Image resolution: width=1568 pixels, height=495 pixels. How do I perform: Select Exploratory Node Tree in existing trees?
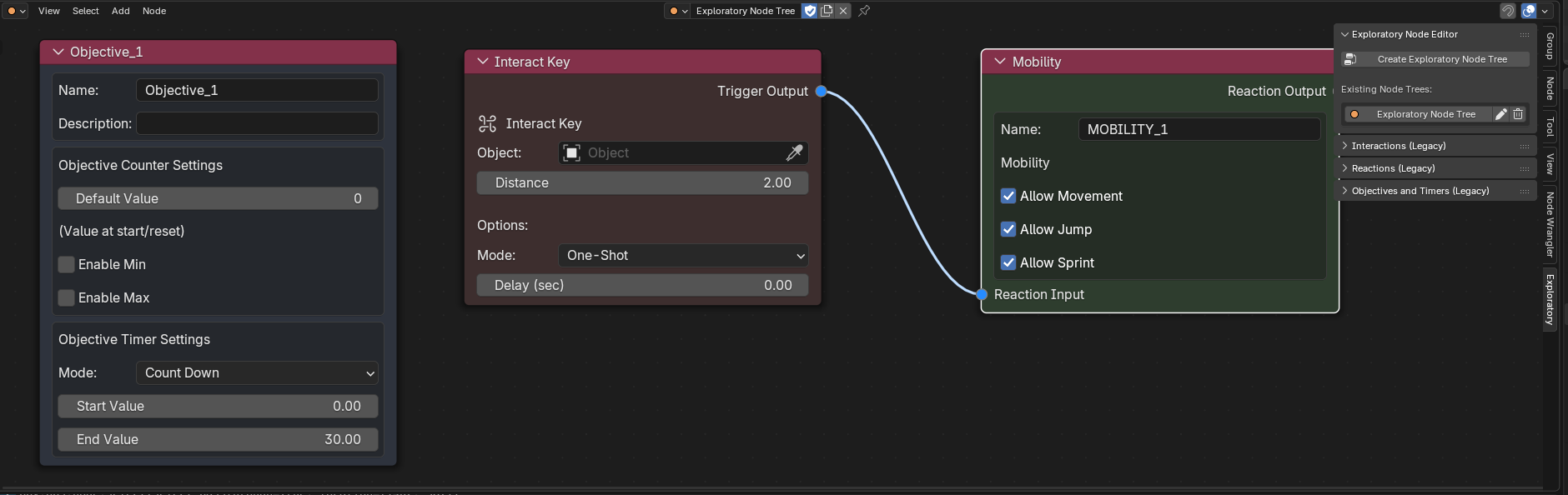point(1425,114)
